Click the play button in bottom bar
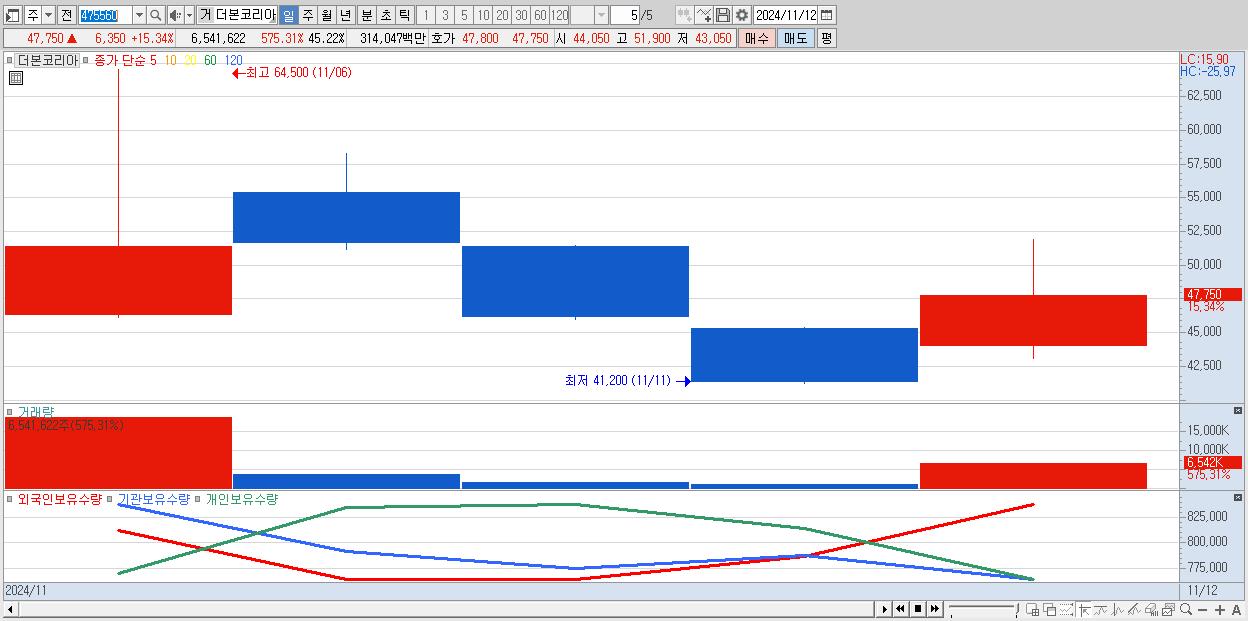Image resolution: width=1248 pixels, height=621 pixels. click(x=884, y=609)
